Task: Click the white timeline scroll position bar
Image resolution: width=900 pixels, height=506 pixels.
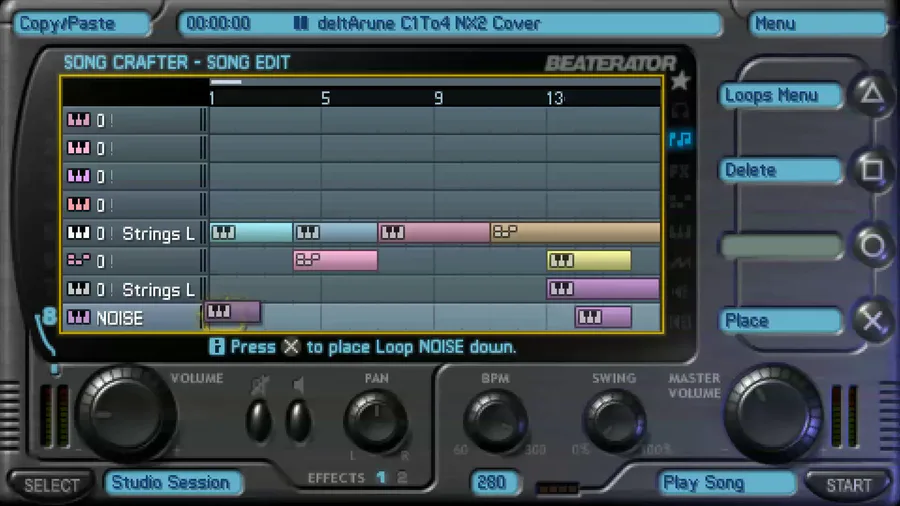Action: point(226,82)
